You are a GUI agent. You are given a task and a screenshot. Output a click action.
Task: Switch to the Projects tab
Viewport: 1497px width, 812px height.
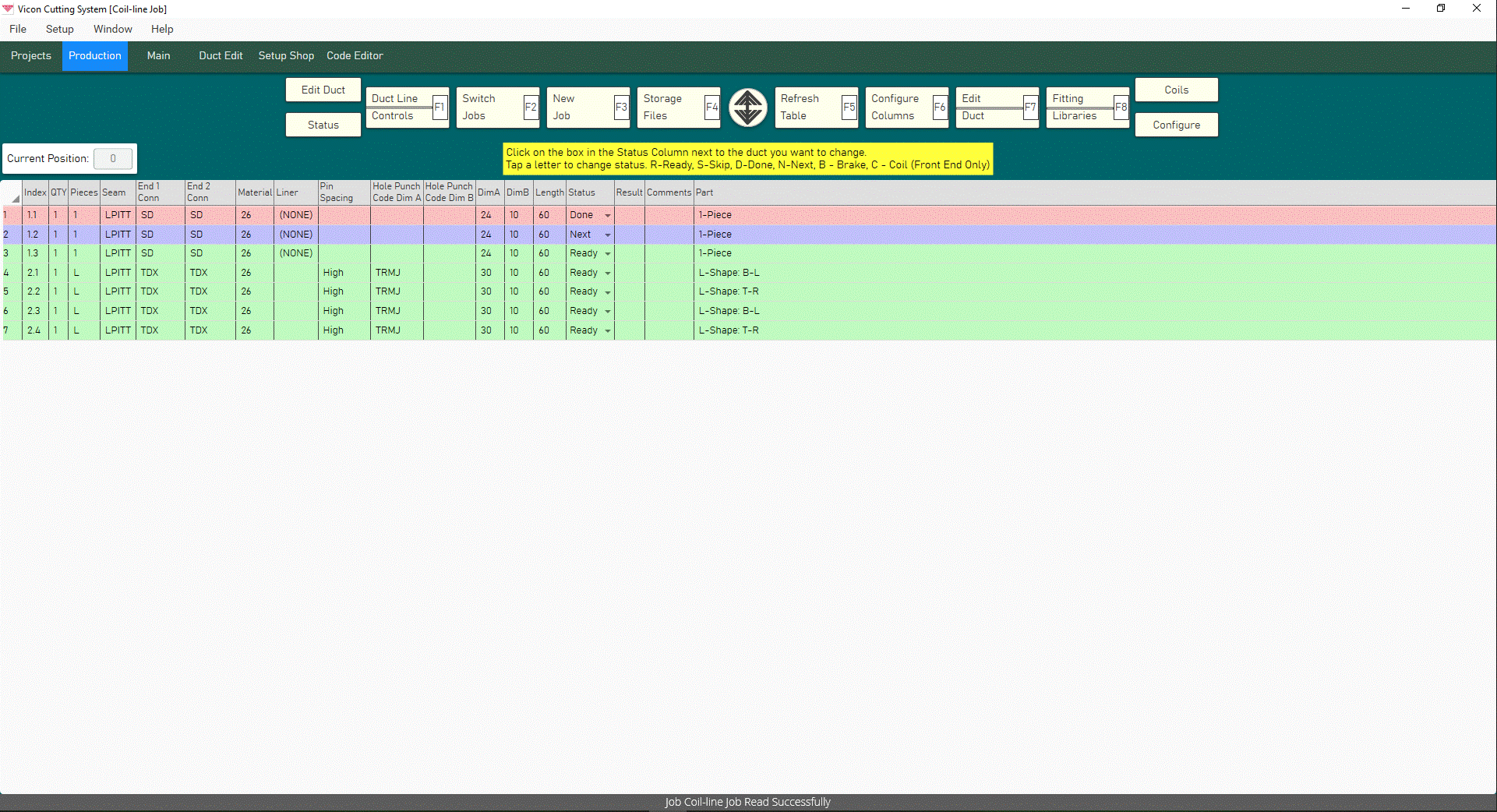click(30, 55)
